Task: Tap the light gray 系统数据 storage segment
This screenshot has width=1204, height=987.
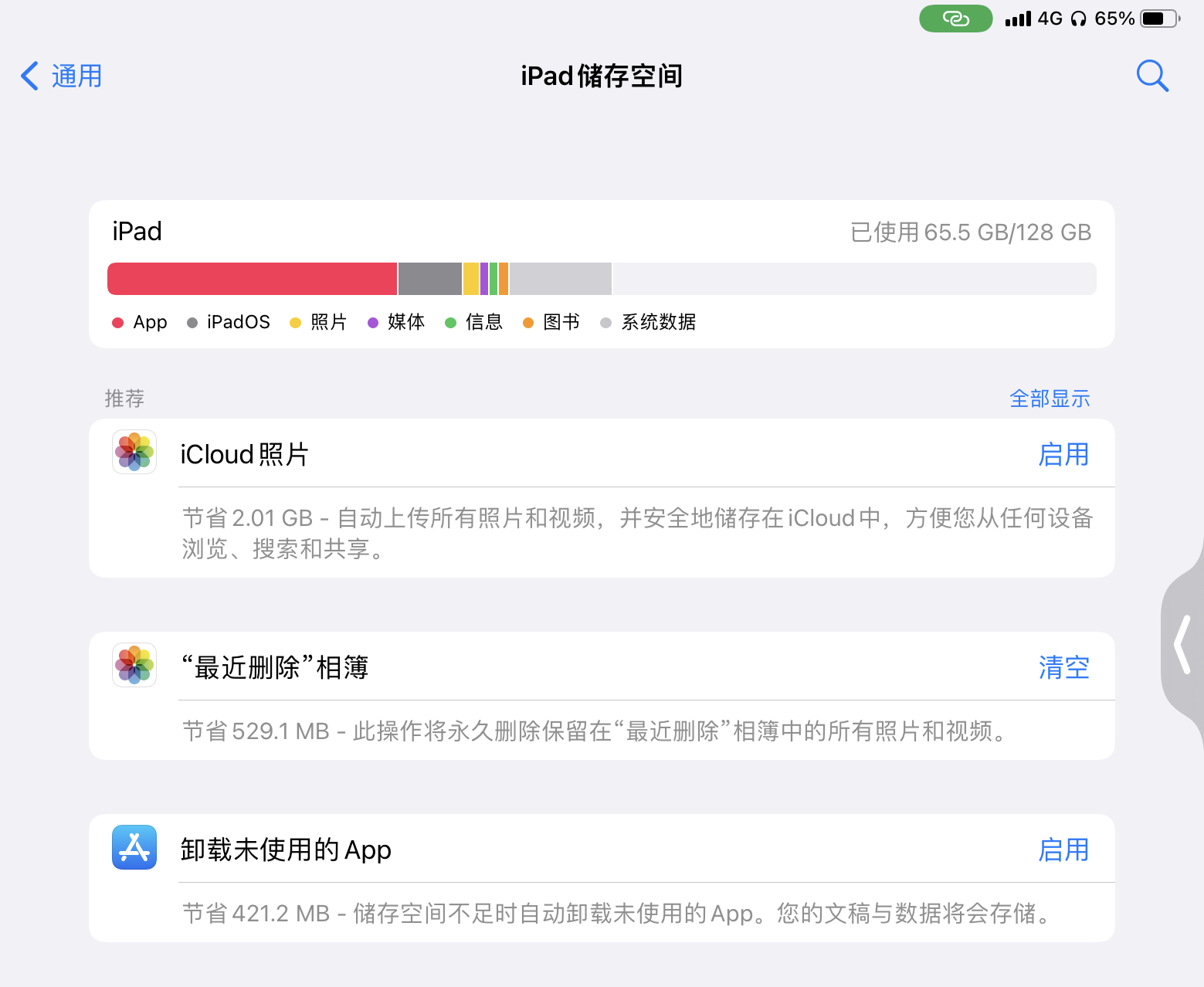Action: (561, 279)
